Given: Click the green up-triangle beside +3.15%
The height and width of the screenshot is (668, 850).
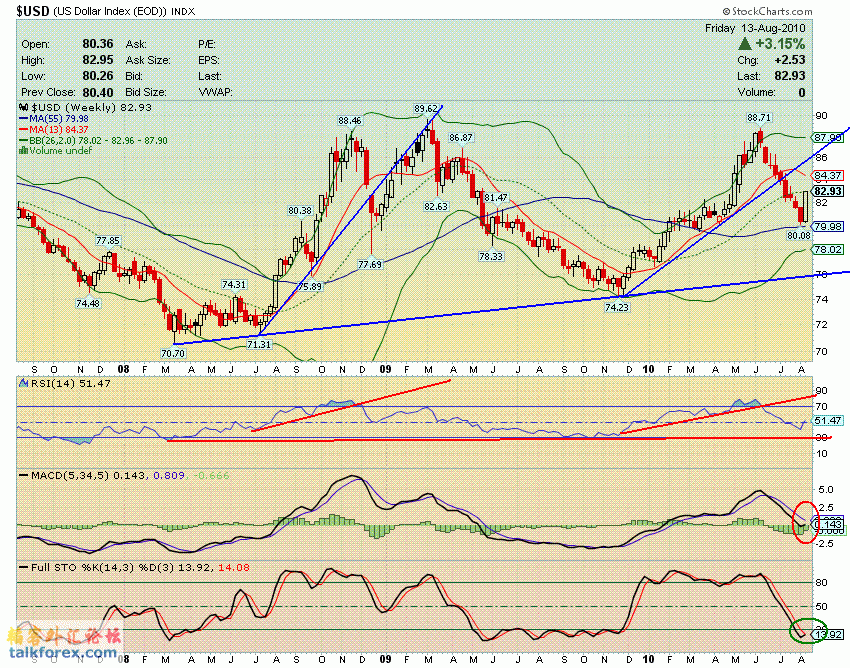Looking at the screenshot, I should (745, 44).
